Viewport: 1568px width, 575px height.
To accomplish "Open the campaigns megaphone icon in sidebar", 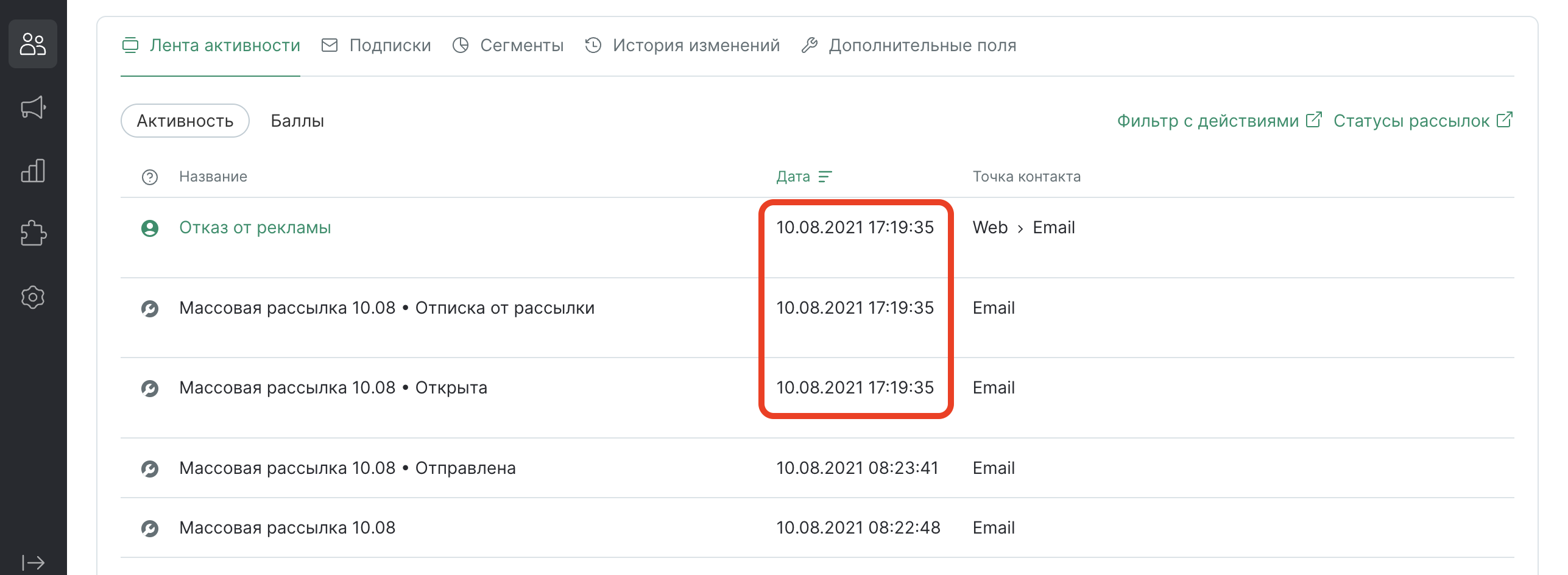I will (x=33, y=107).
